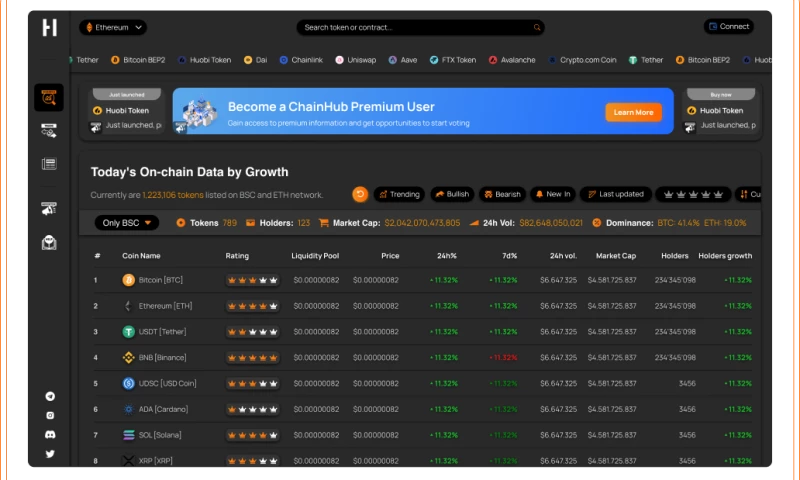Viewport: 800px width, 480px height.
Task: Click the Connect wallet button
Action: [729, 27]
